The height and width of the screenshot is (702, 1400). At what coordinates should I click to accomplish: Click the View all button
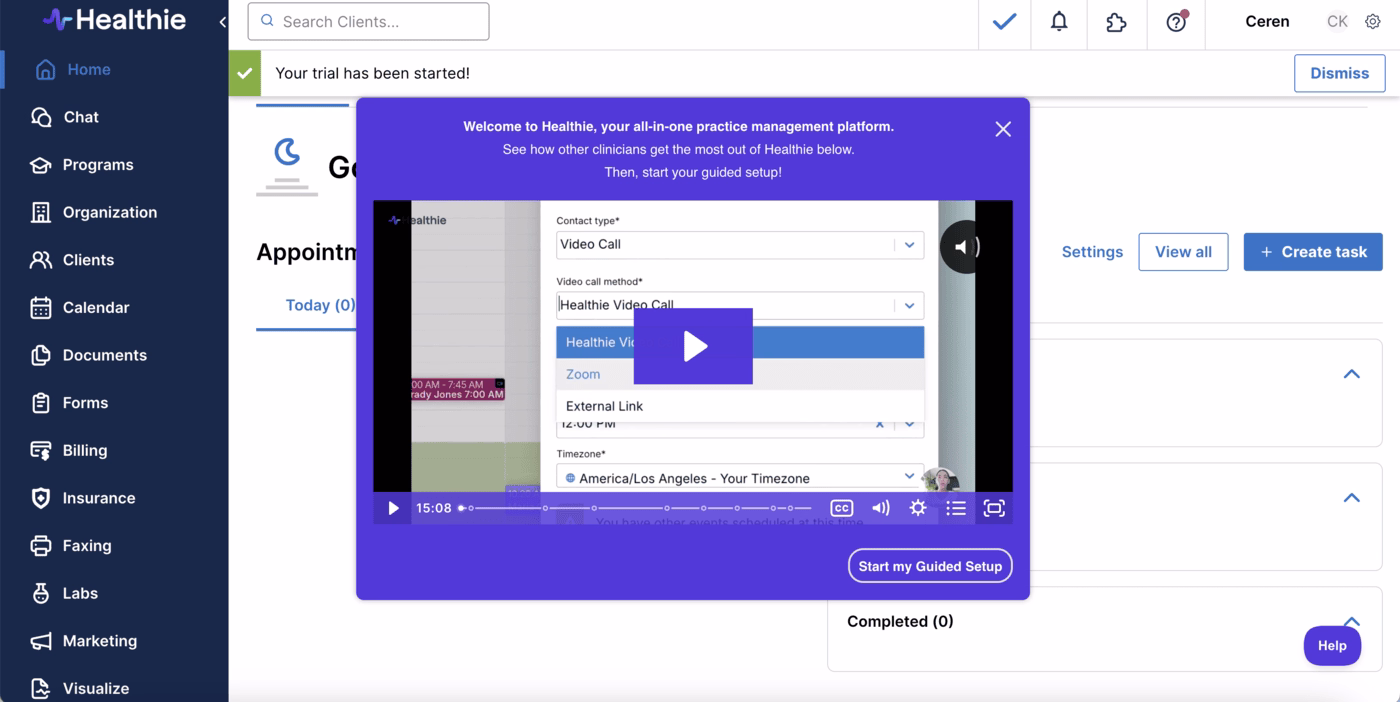coord(1183,252)
